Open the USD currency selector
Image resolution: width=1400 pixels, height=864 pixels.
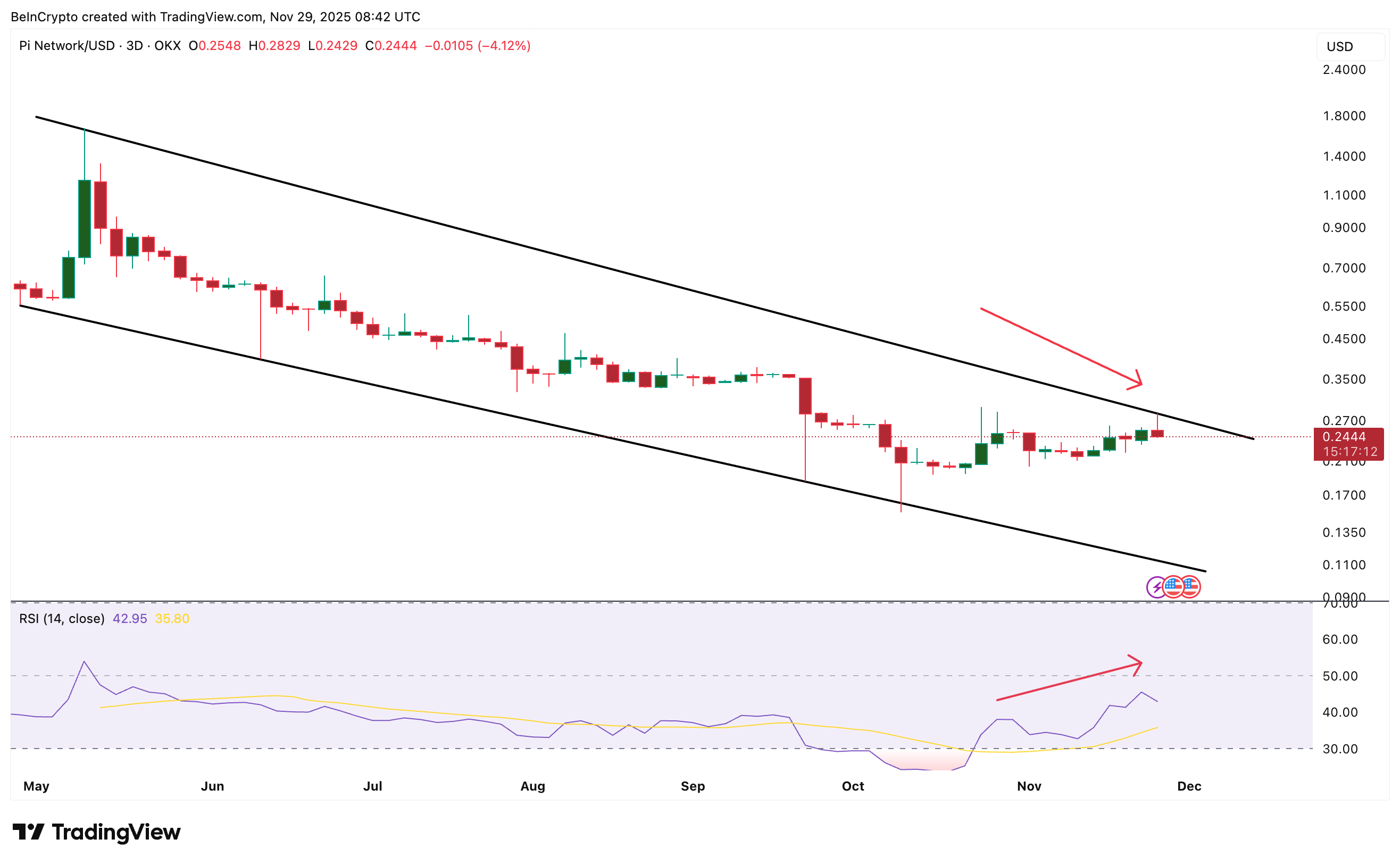(1352, 46)
